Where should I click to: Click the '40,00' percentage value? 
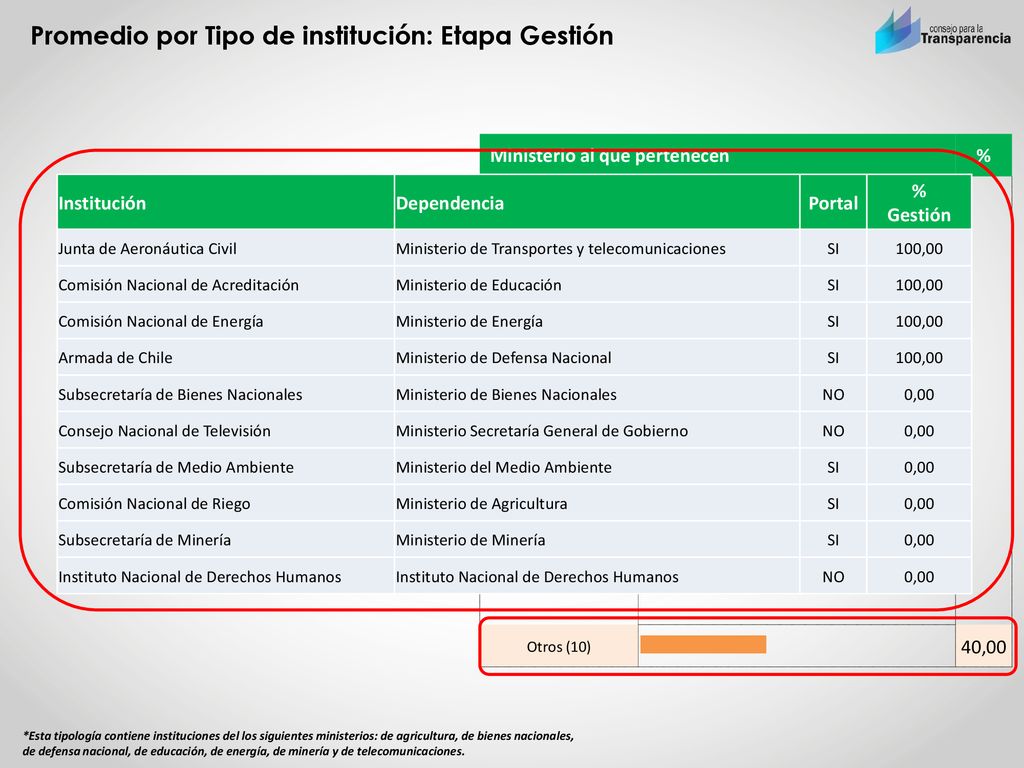pyautogui.click(x=984, y=647)
